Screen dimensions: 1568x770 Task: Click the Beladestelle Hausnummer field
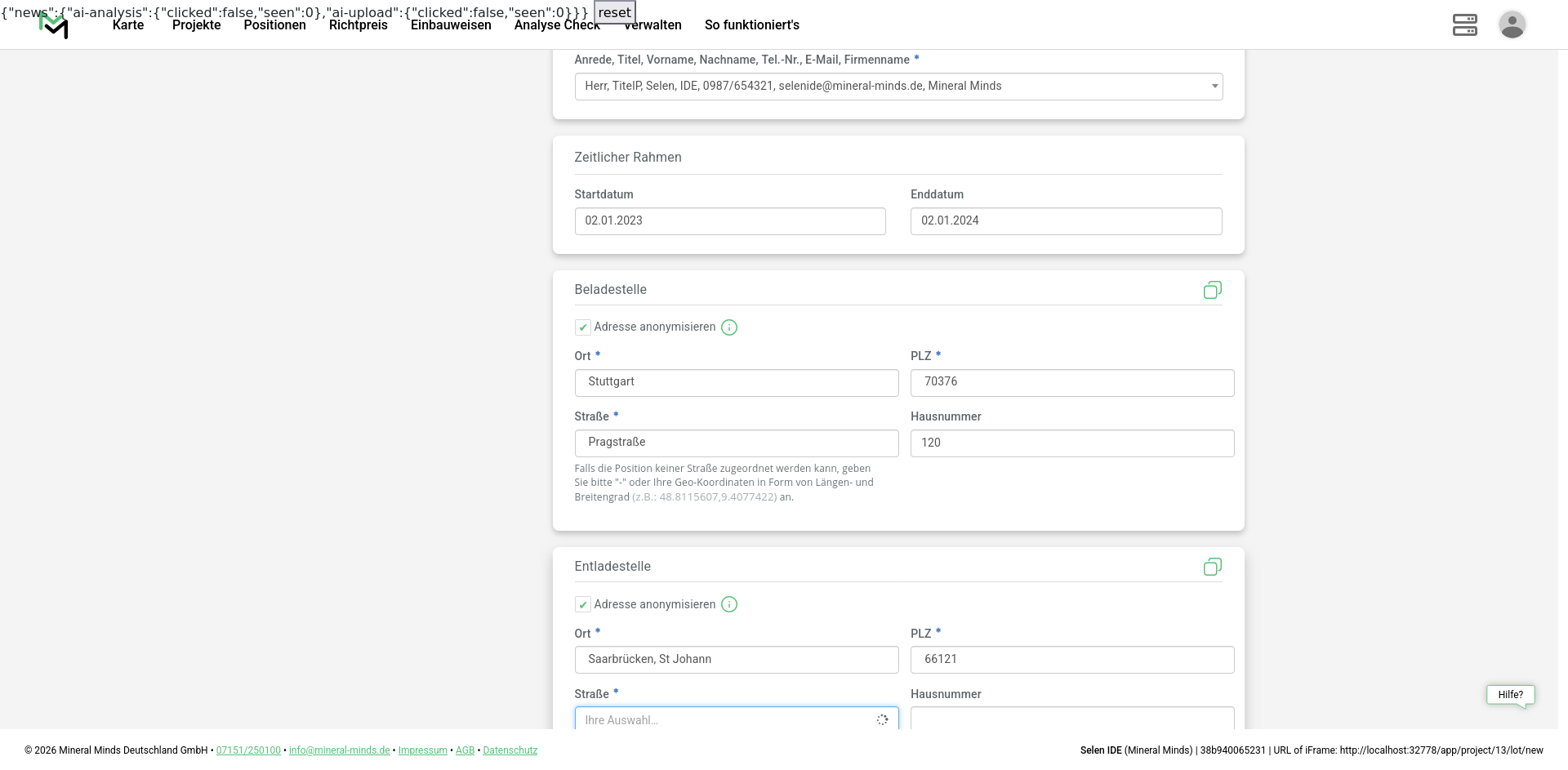[1071, 443]
